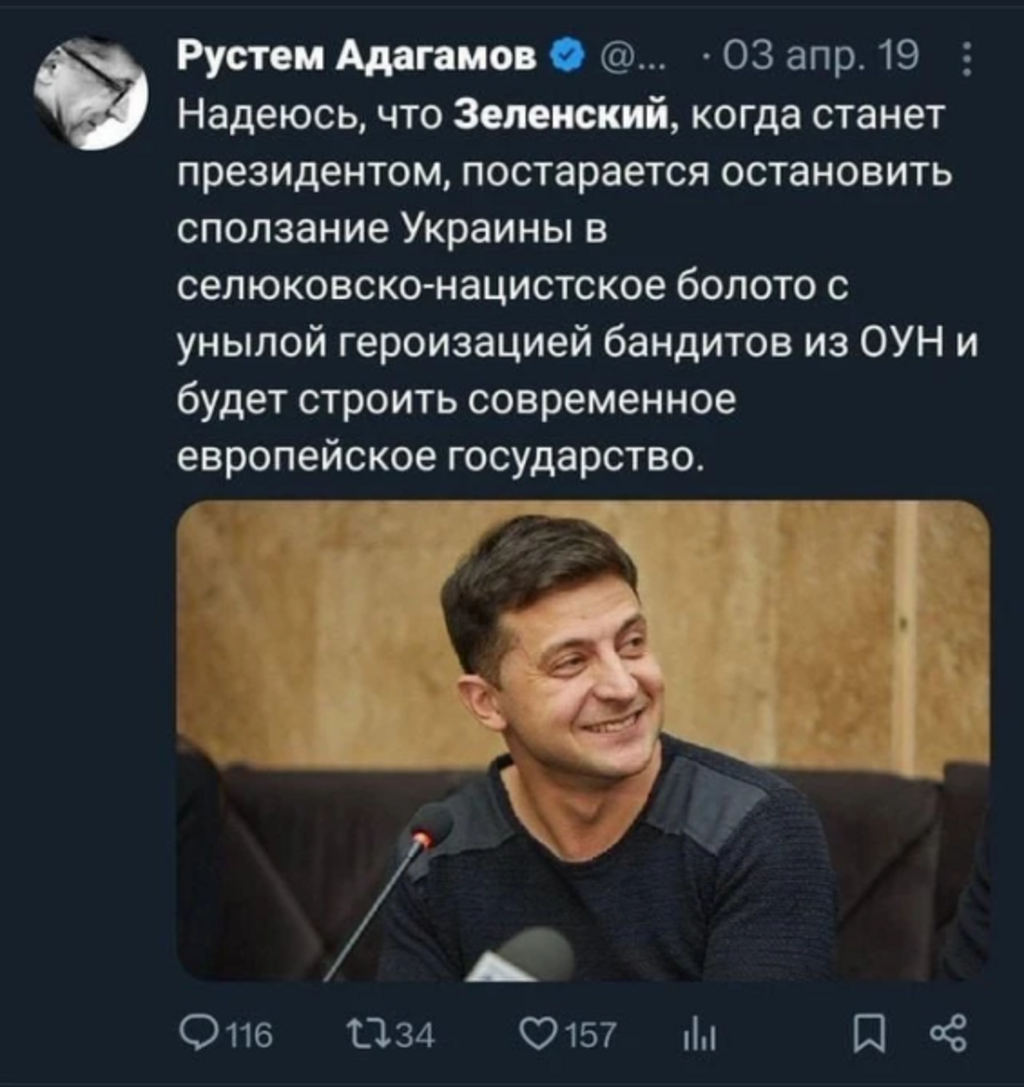Click the share icon
The image size is (1024, 1087).
coord(948,1033)
